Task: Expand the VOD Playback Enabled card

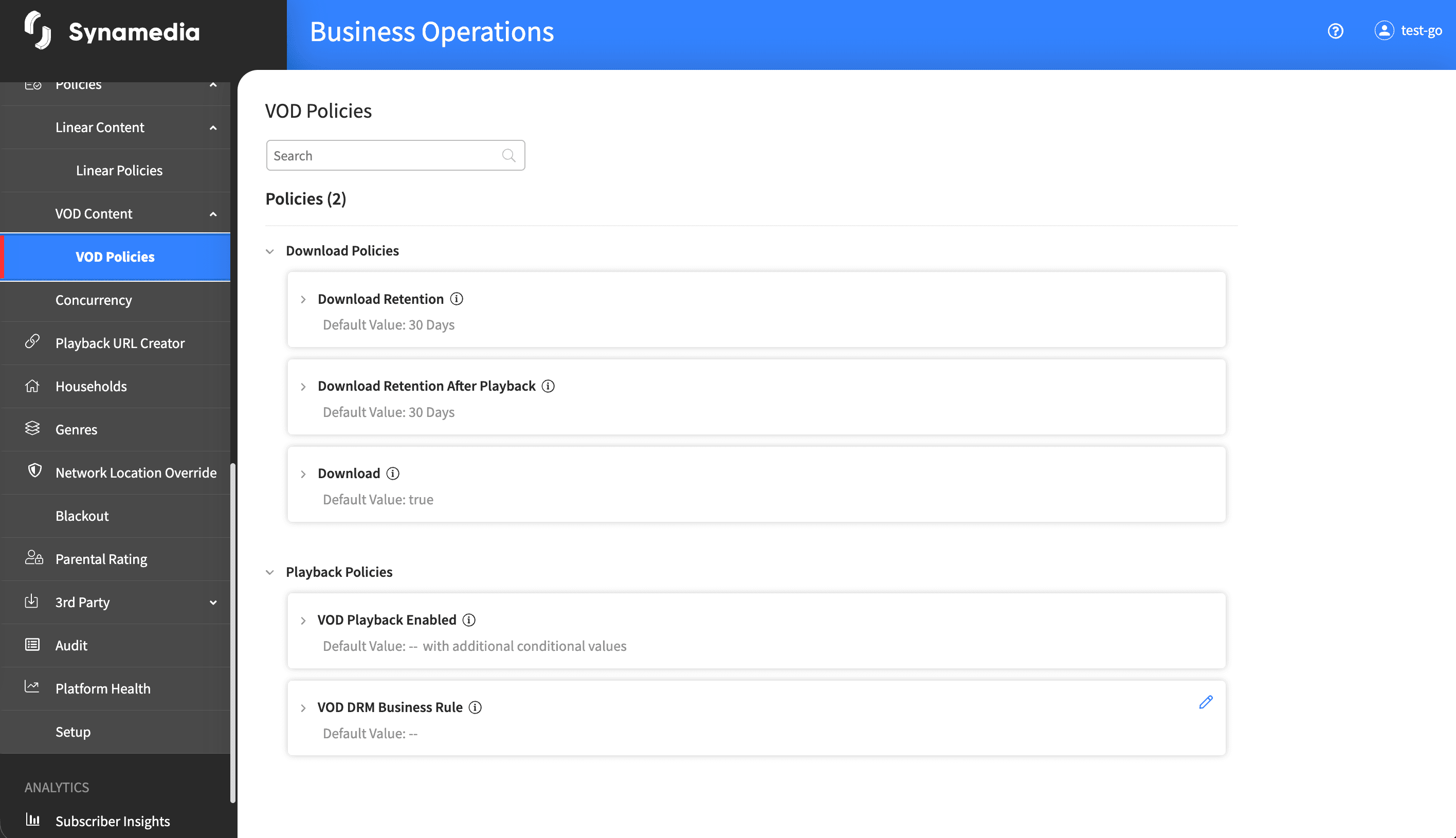Action: (303, 621)
